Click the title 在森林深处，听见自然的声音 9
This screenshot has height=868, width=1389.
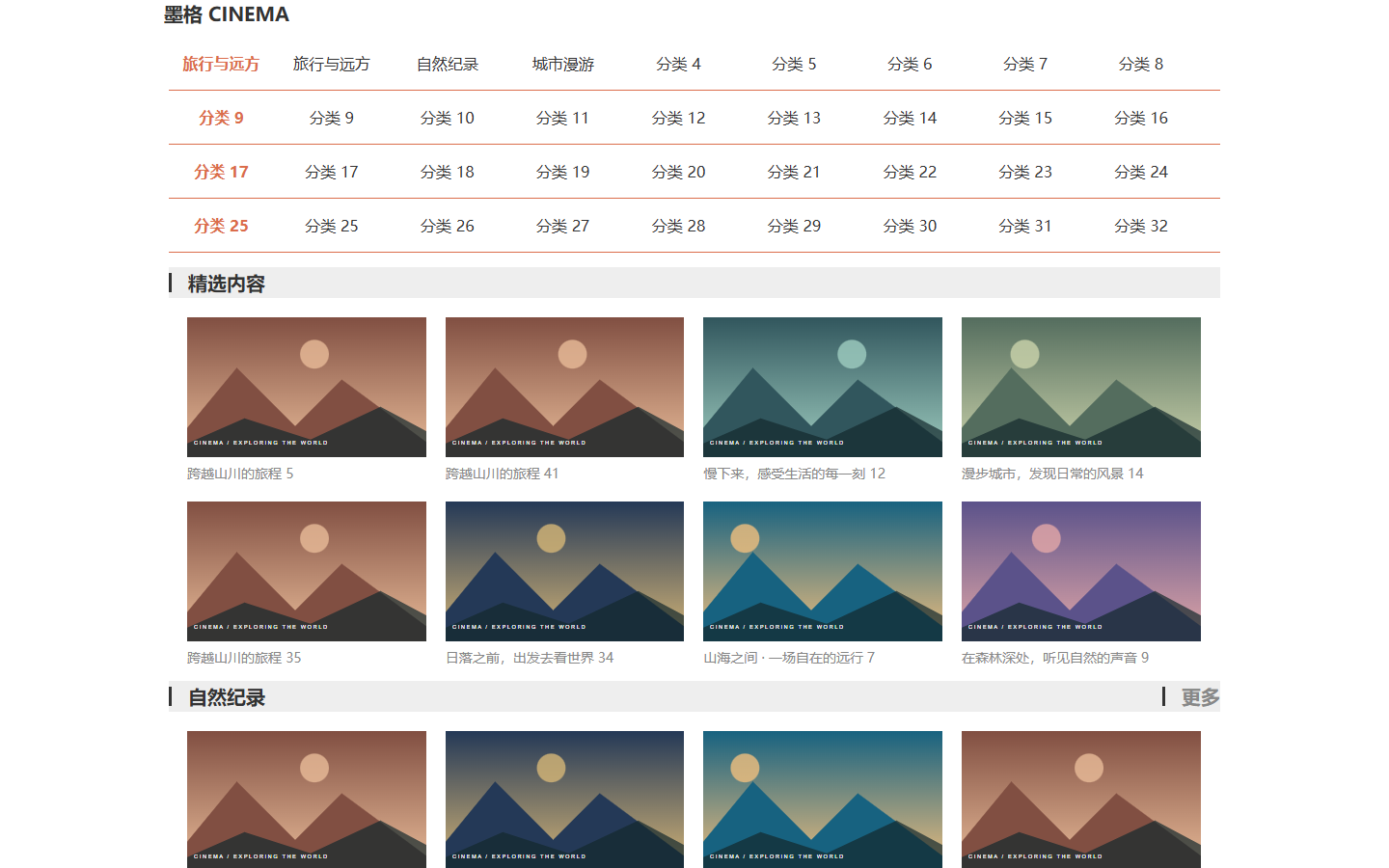(1055, 658)
